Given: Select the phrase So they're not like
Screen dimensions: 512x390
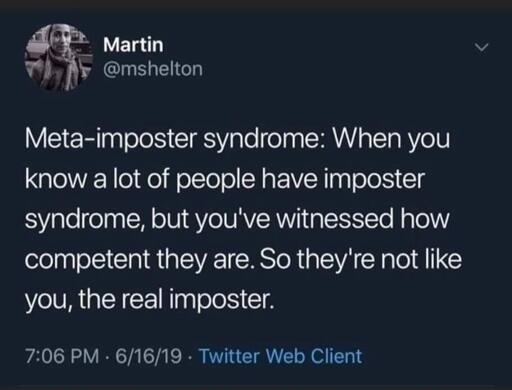Looking at the screenshot, I should (360, 259).
